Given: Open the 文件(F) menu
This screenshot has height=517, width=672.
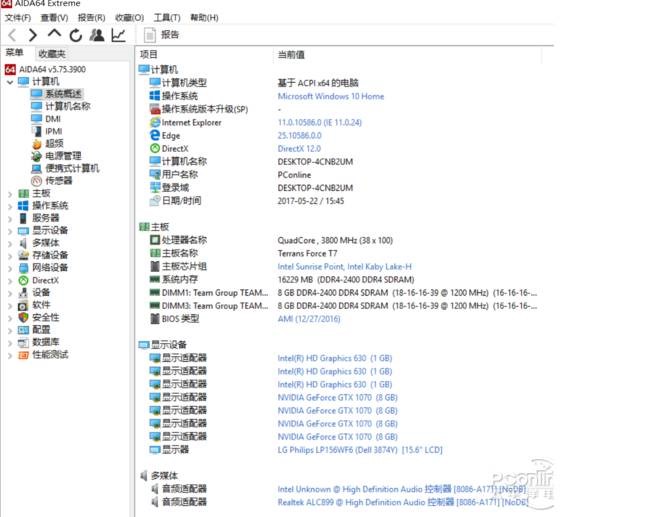Looking at the screenshot, I should pyautogui.click(x=18, y=18).
